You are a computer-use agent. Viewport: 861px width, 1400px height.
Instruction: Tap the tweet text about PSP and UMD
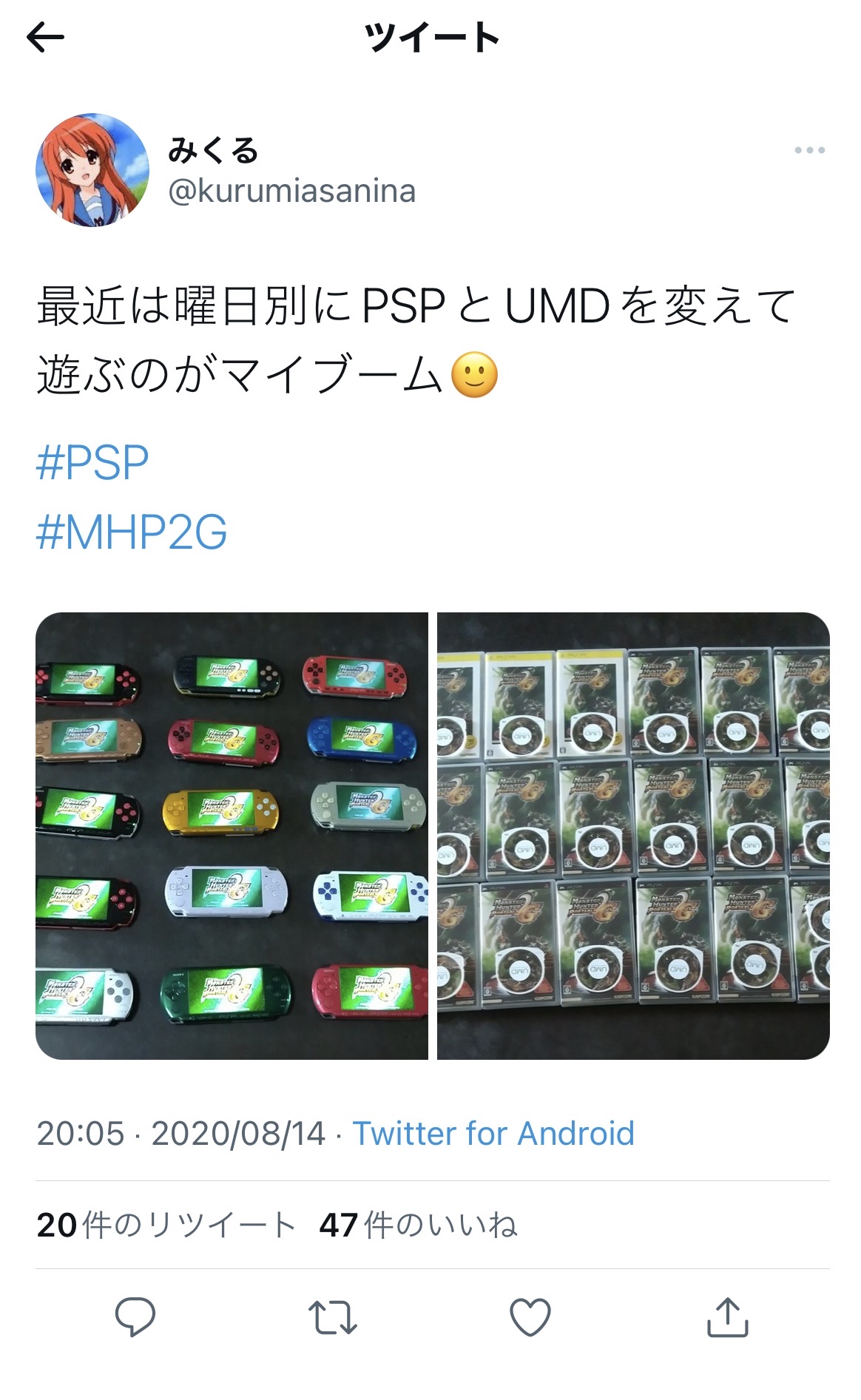coord(416,340)
